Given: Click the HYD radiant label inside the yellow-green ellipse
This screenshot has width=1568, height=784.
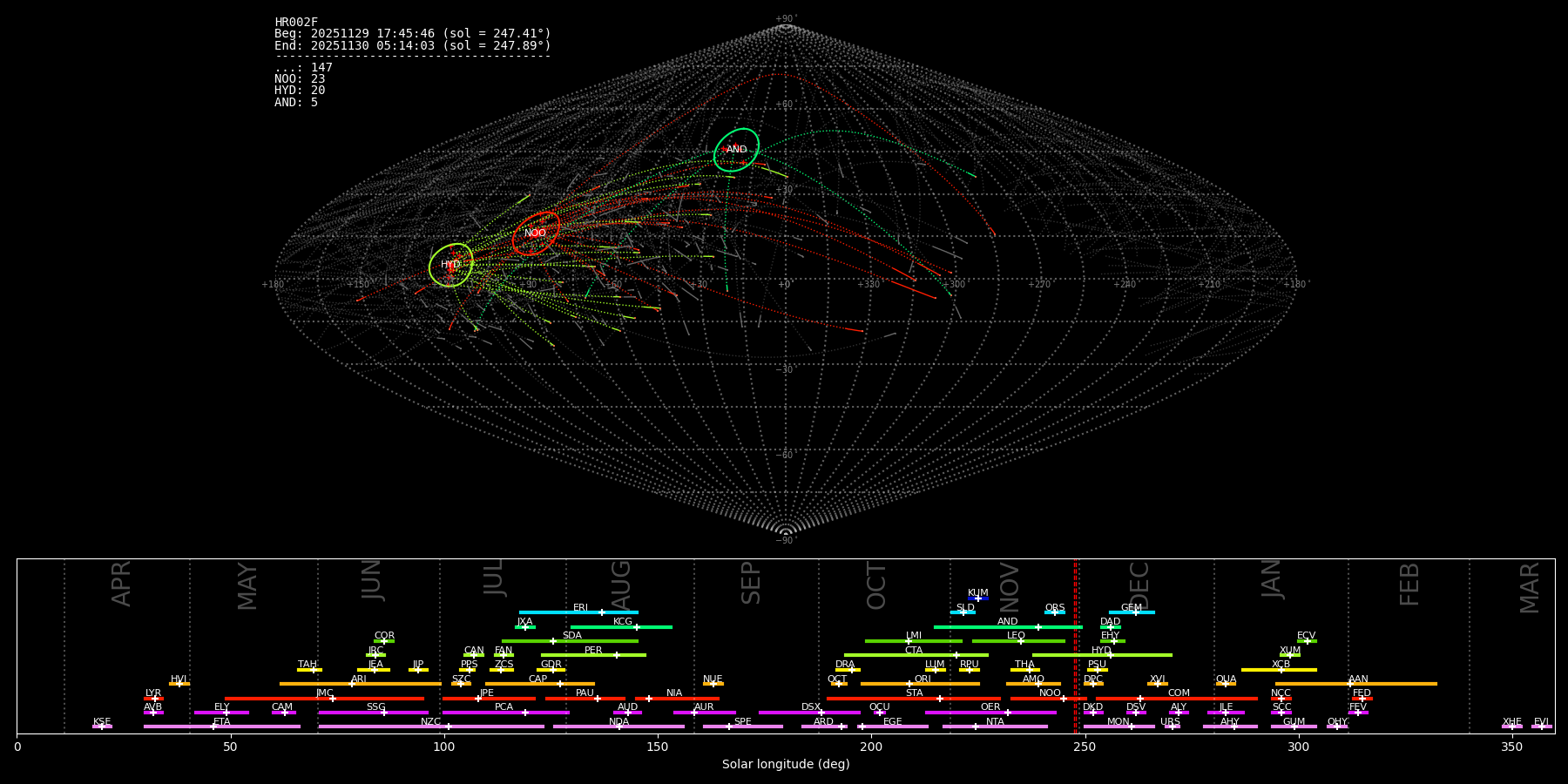Looking at the screenshot, I should (x=450, y=265).
